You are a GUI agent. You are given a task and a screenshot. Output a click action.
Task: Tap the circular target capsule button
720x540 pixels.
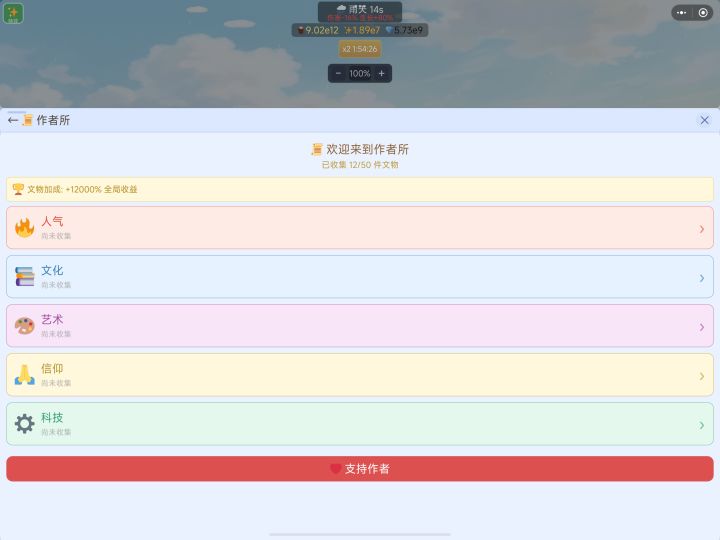coord(703,13)
